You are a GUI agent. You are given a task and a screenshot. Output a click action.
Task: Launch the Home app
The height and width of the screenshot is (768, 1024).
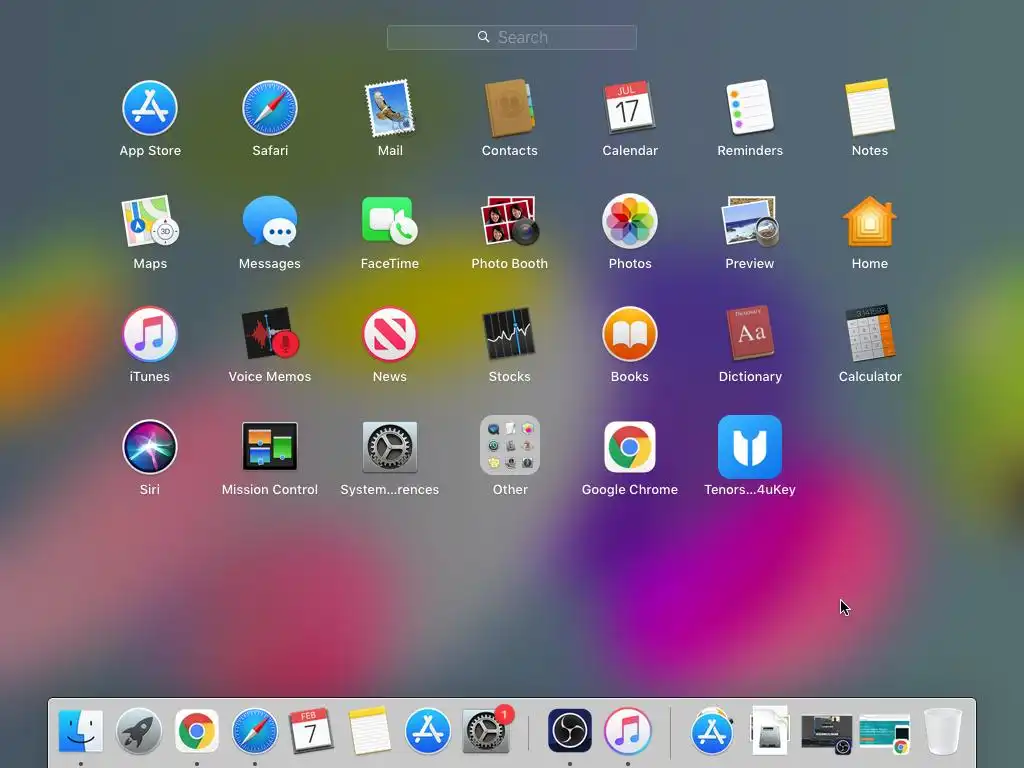click(869, 221)
